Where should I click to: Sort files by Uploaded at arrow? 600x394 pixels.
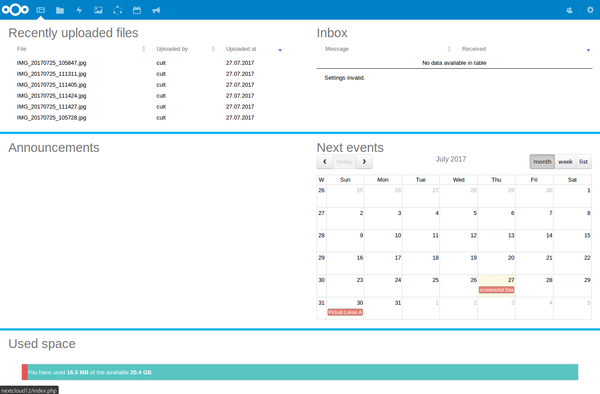pos(280,50)
